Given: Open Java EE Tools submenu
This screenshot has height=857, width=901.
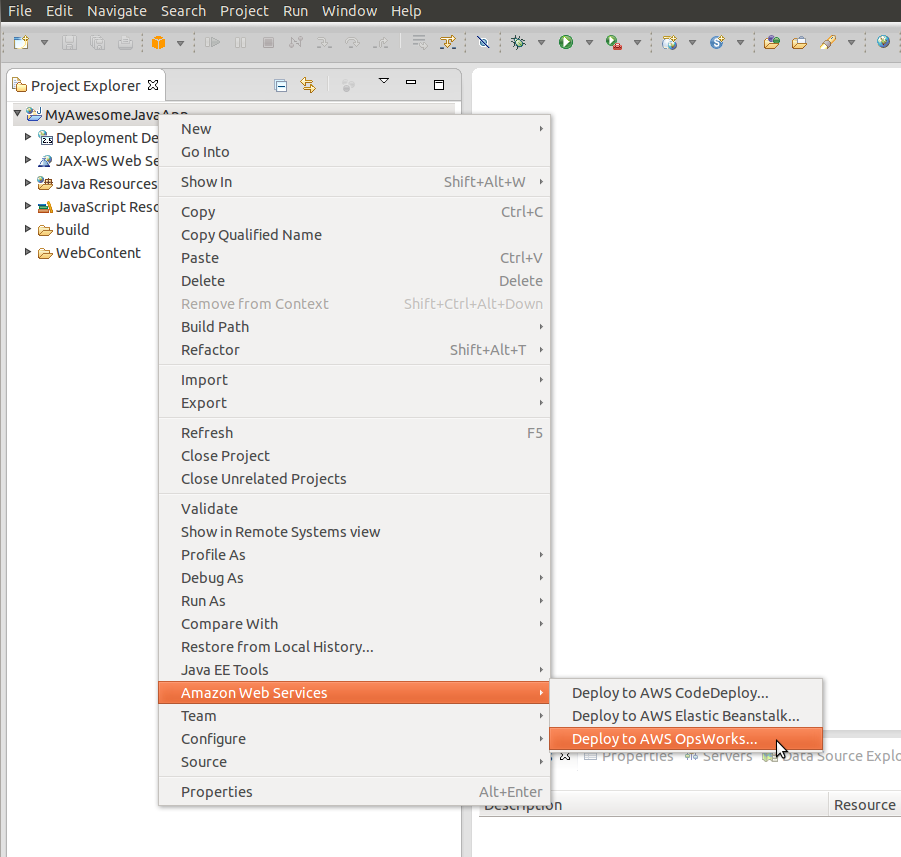Looking at the screenshot, I should tap(354, 670).
